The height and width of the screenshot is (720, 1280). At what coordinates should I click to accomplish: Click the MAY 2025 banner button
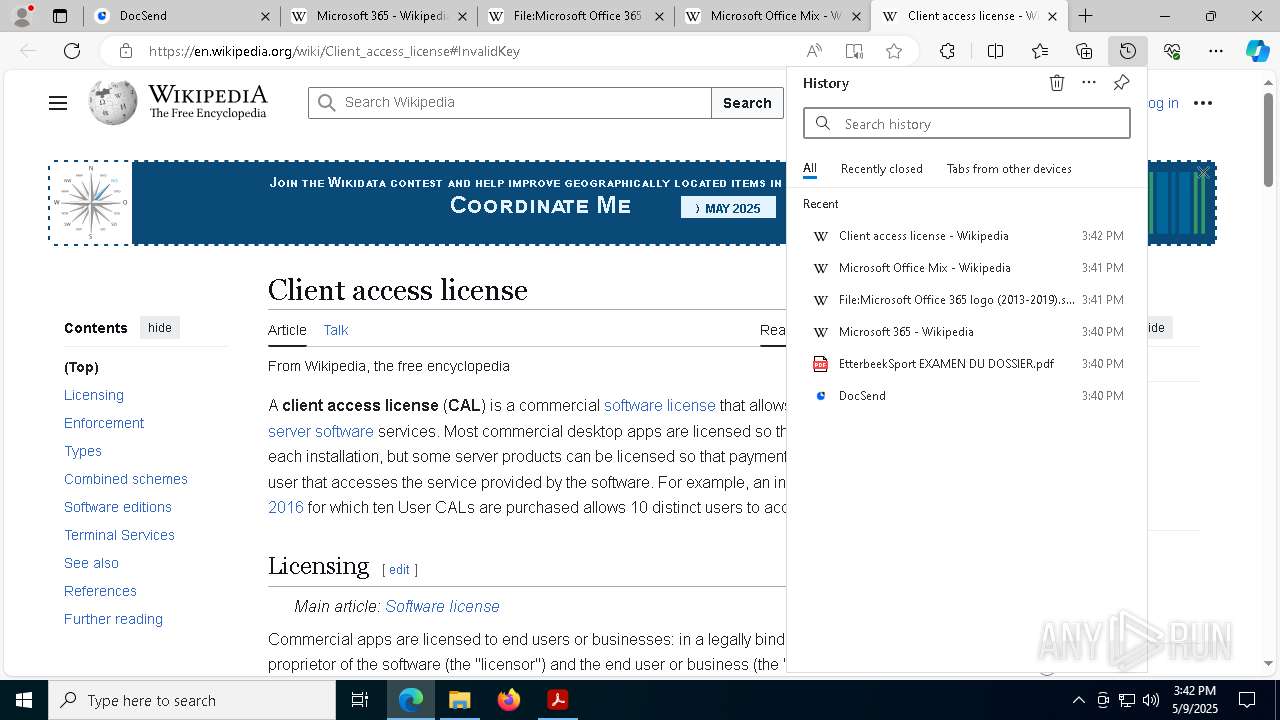click(x=728, y=208)
